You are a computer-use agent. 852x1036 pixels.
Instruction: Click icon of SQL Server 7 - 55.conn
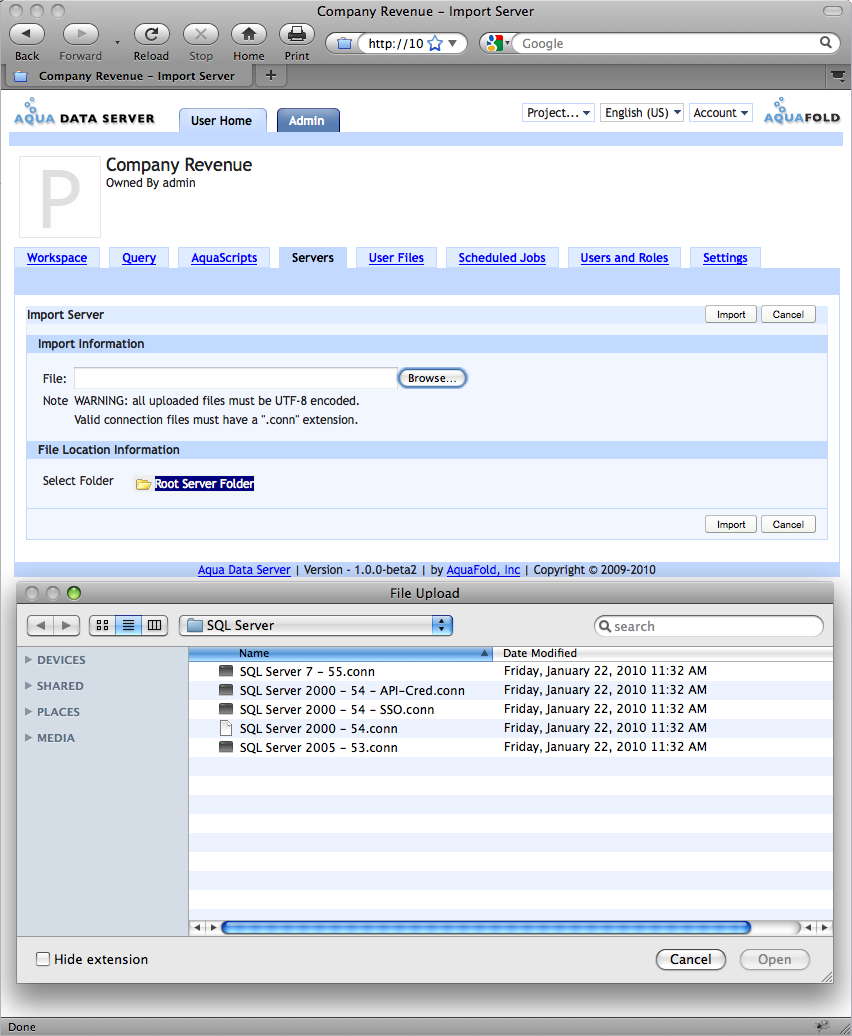pos(226,671)
